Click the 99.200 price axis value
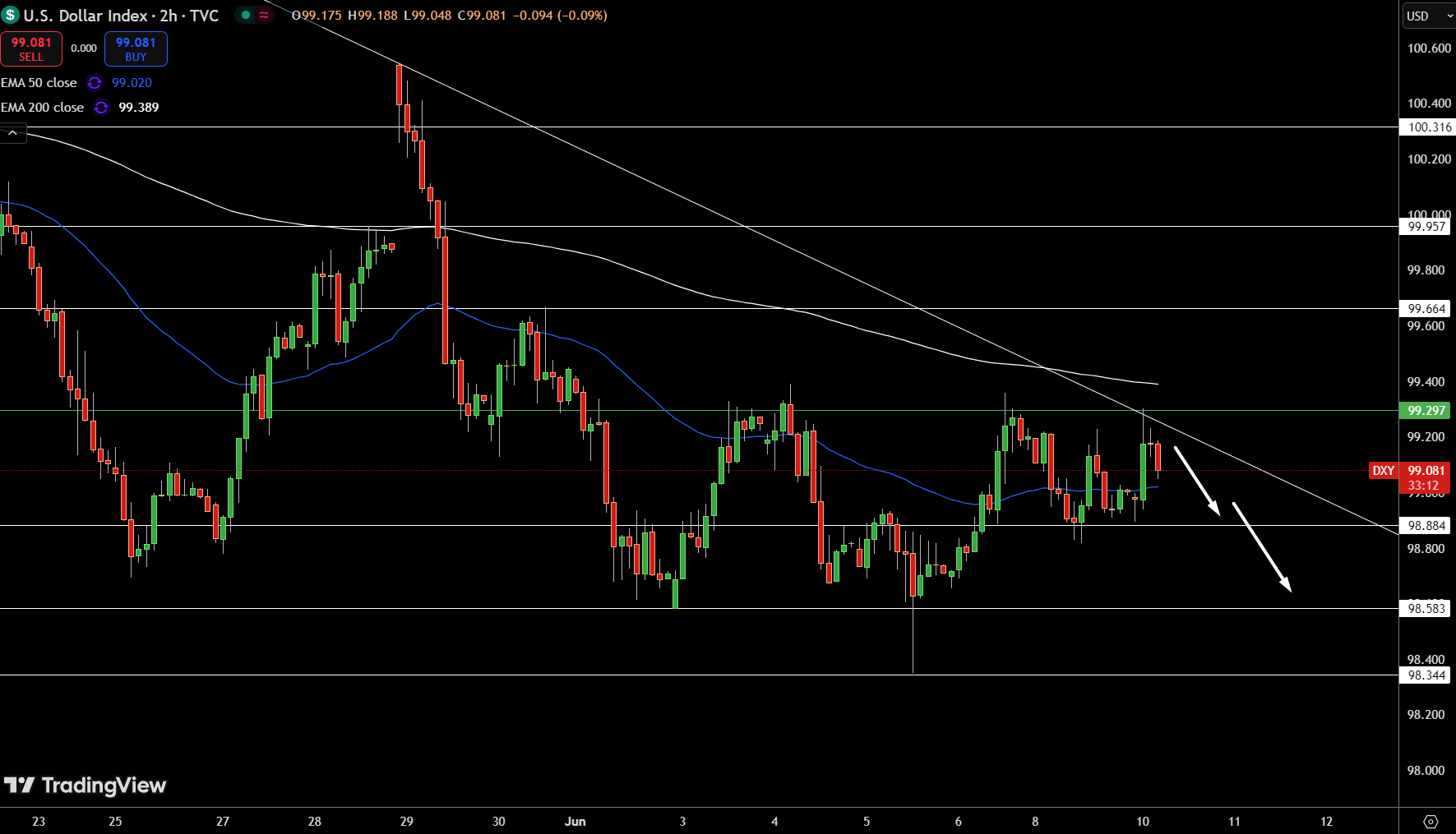 pos(1426,437)
